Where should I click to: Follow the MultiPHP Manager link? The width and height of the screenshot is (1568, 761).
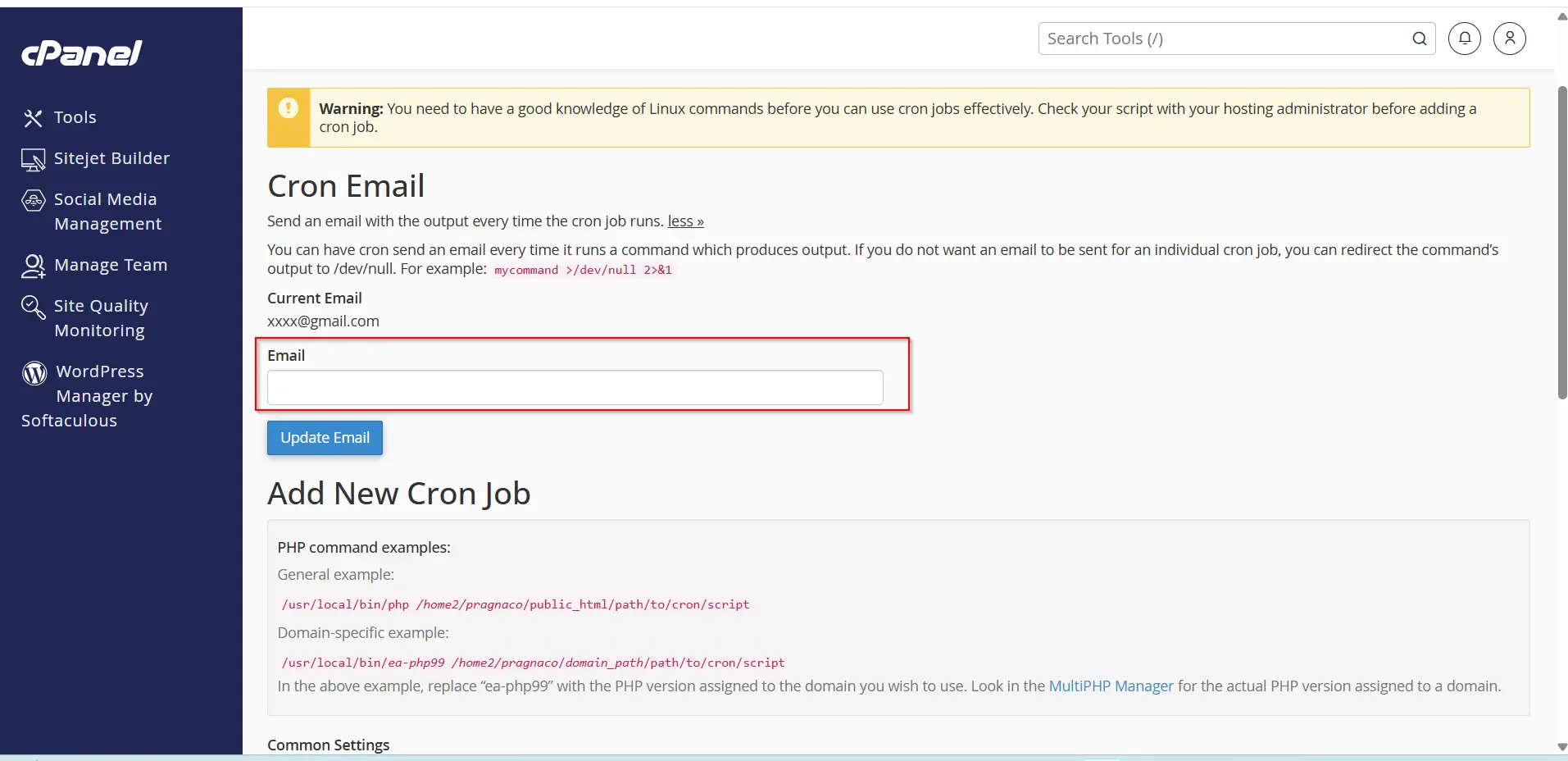pos(1111,686)
